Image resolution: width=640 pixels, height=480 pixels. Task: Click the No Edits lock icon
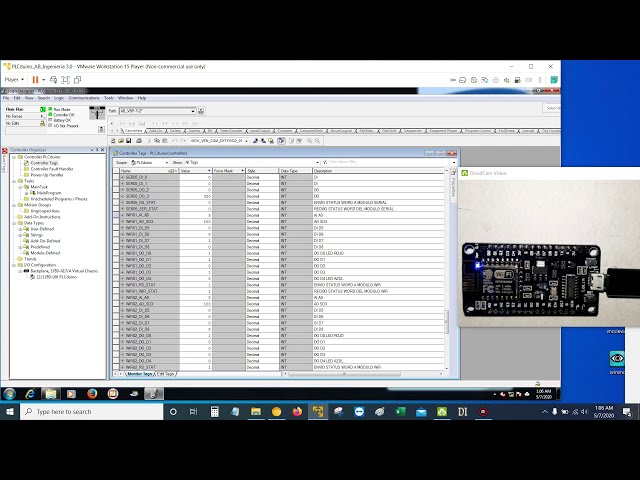pyautogui.click(x=42, y=123)
